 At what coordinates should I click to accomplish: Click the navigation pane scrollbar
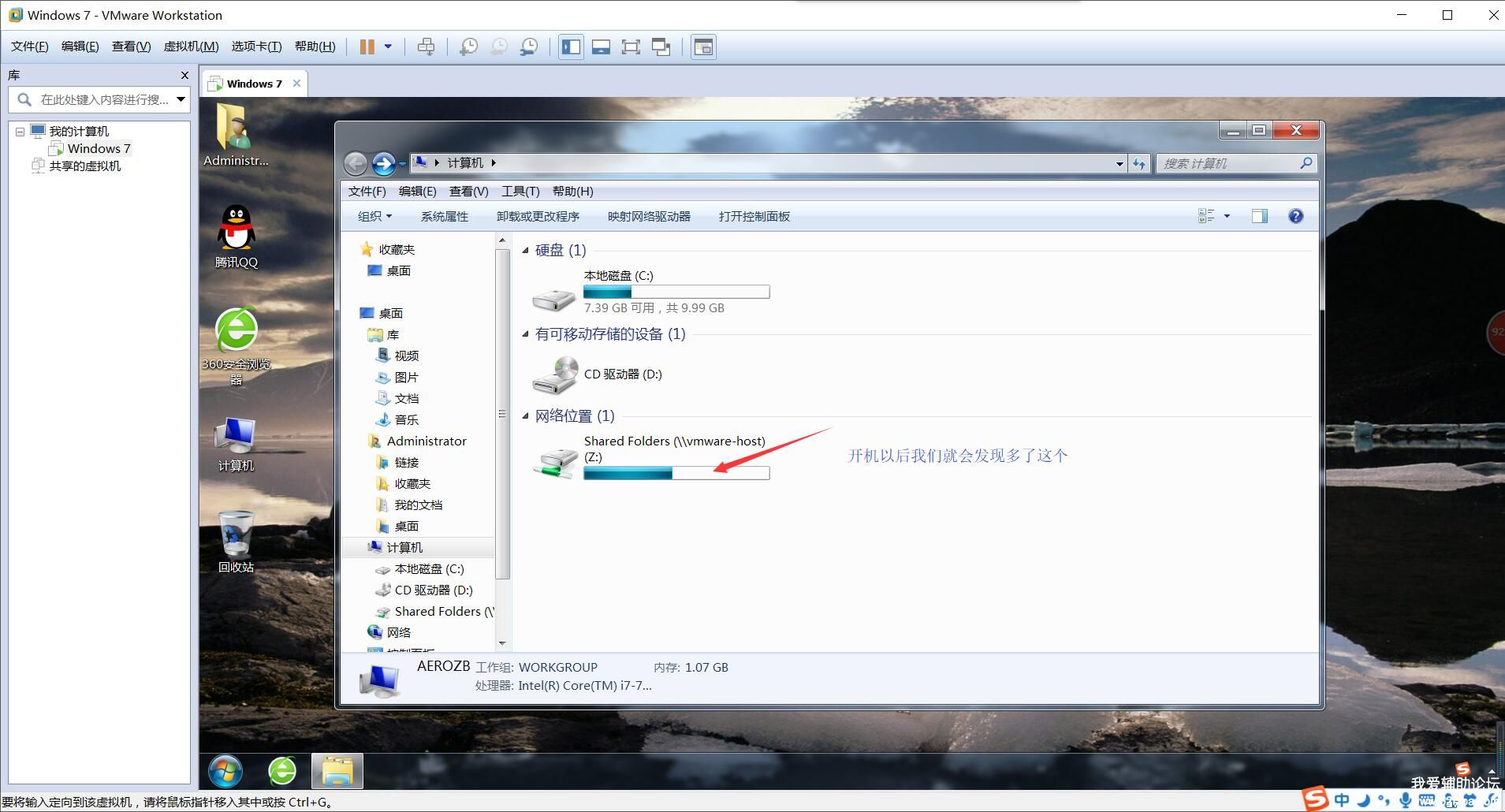(x=502, y=413)
